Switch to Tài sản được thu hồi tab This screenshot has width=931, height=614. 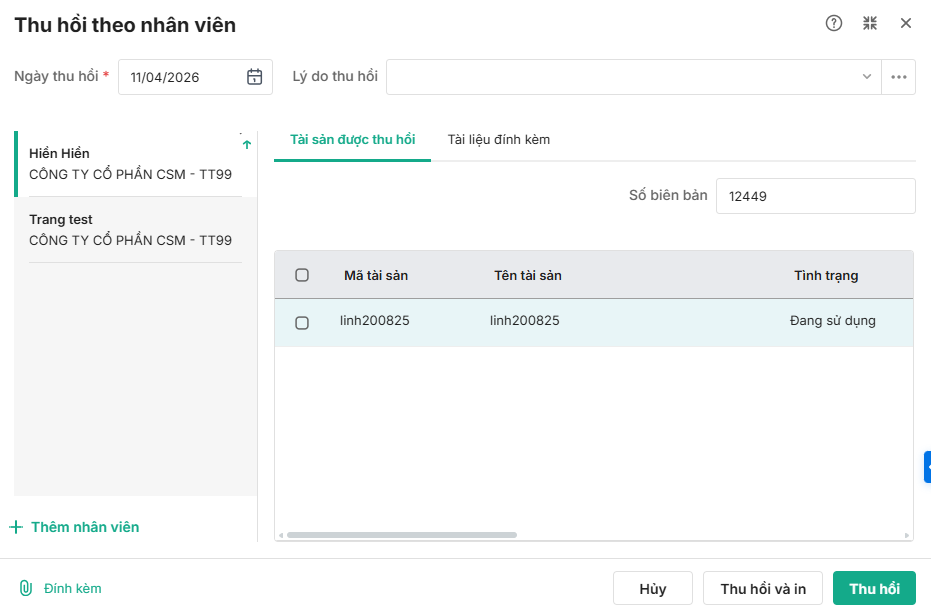(x=352, y=140)
